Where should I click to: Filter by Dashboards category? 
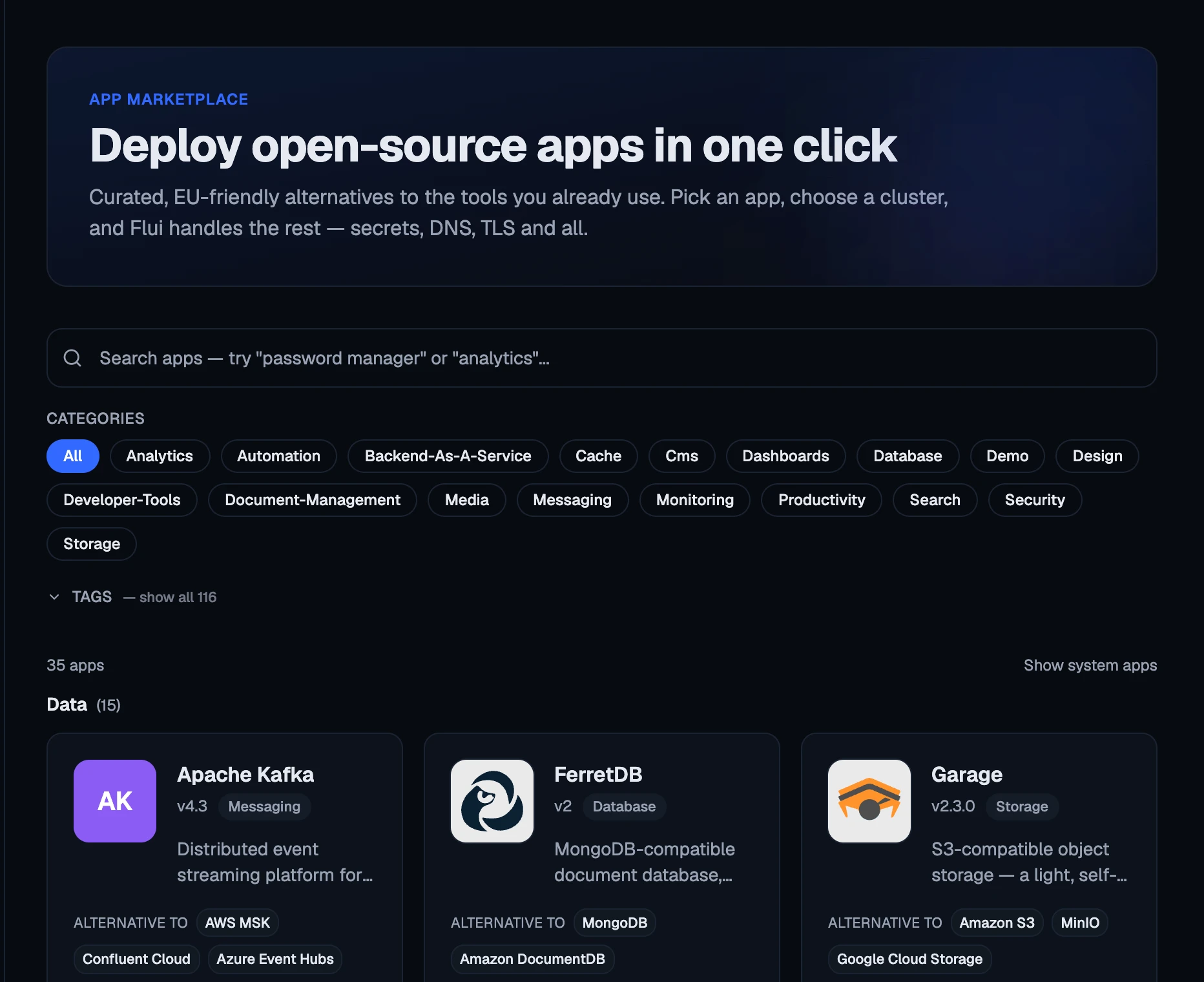point(785,456)
